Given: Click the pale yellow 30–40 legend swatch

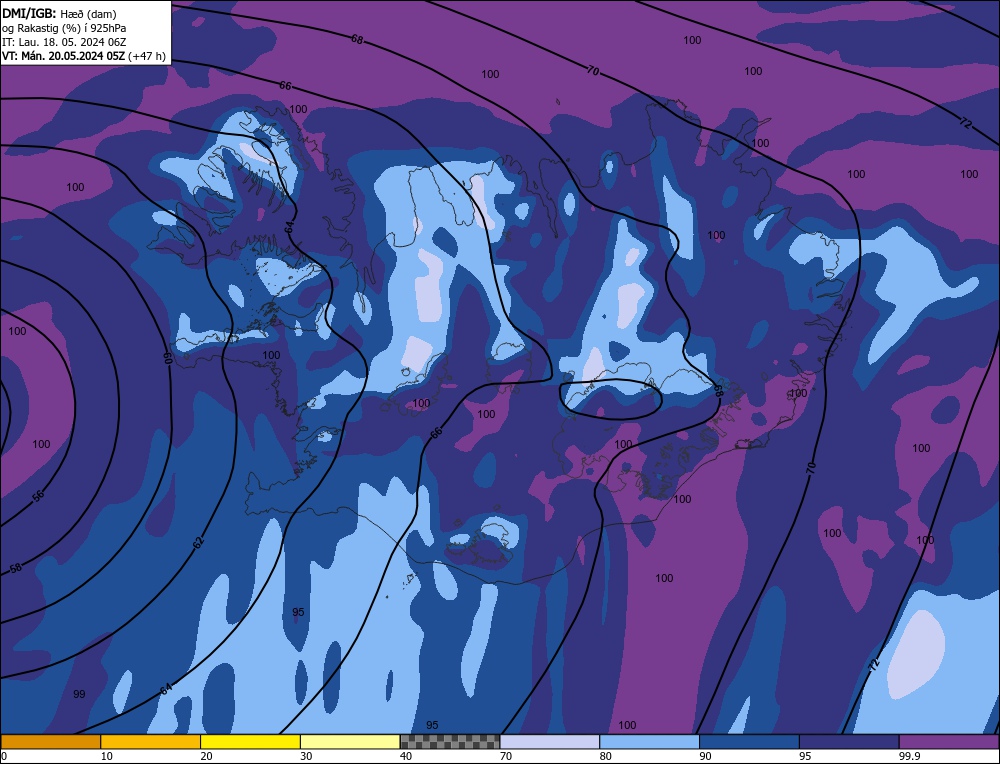Looking at the screenshot, I should [x=350, y=741].
